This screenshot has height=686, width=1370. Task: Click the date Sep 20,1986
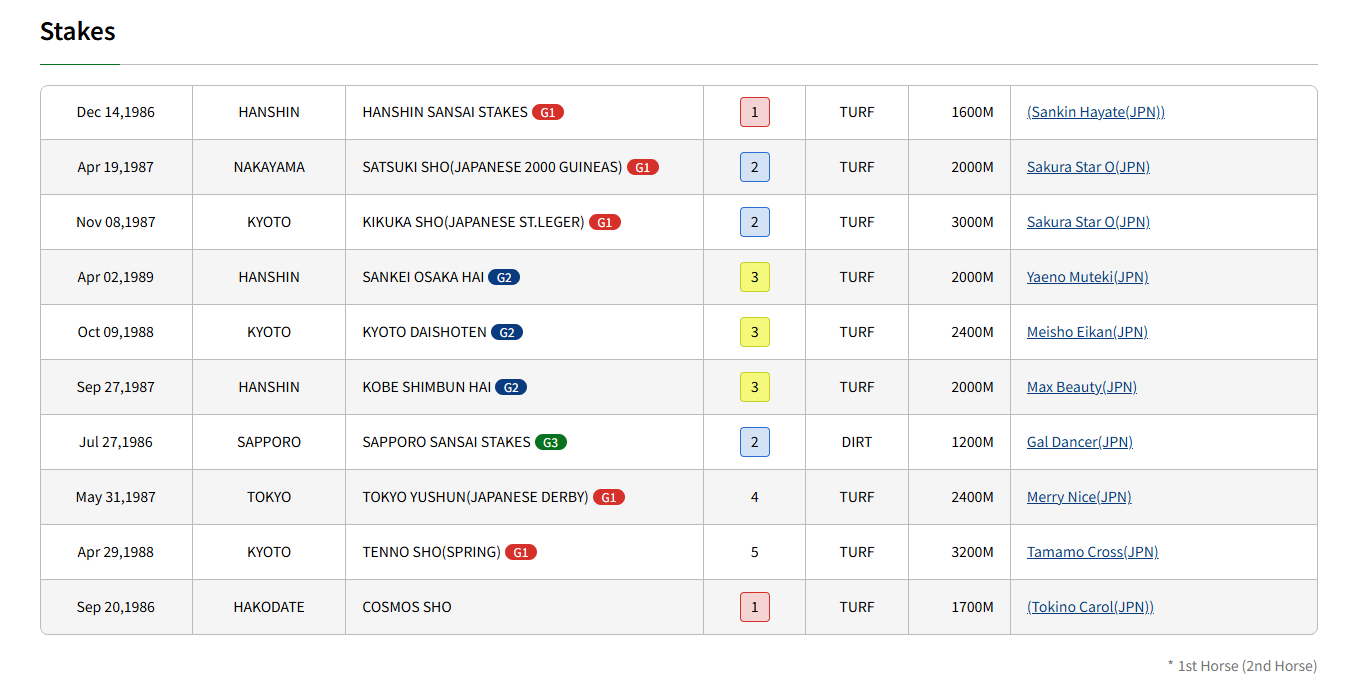tap(116, 607)
